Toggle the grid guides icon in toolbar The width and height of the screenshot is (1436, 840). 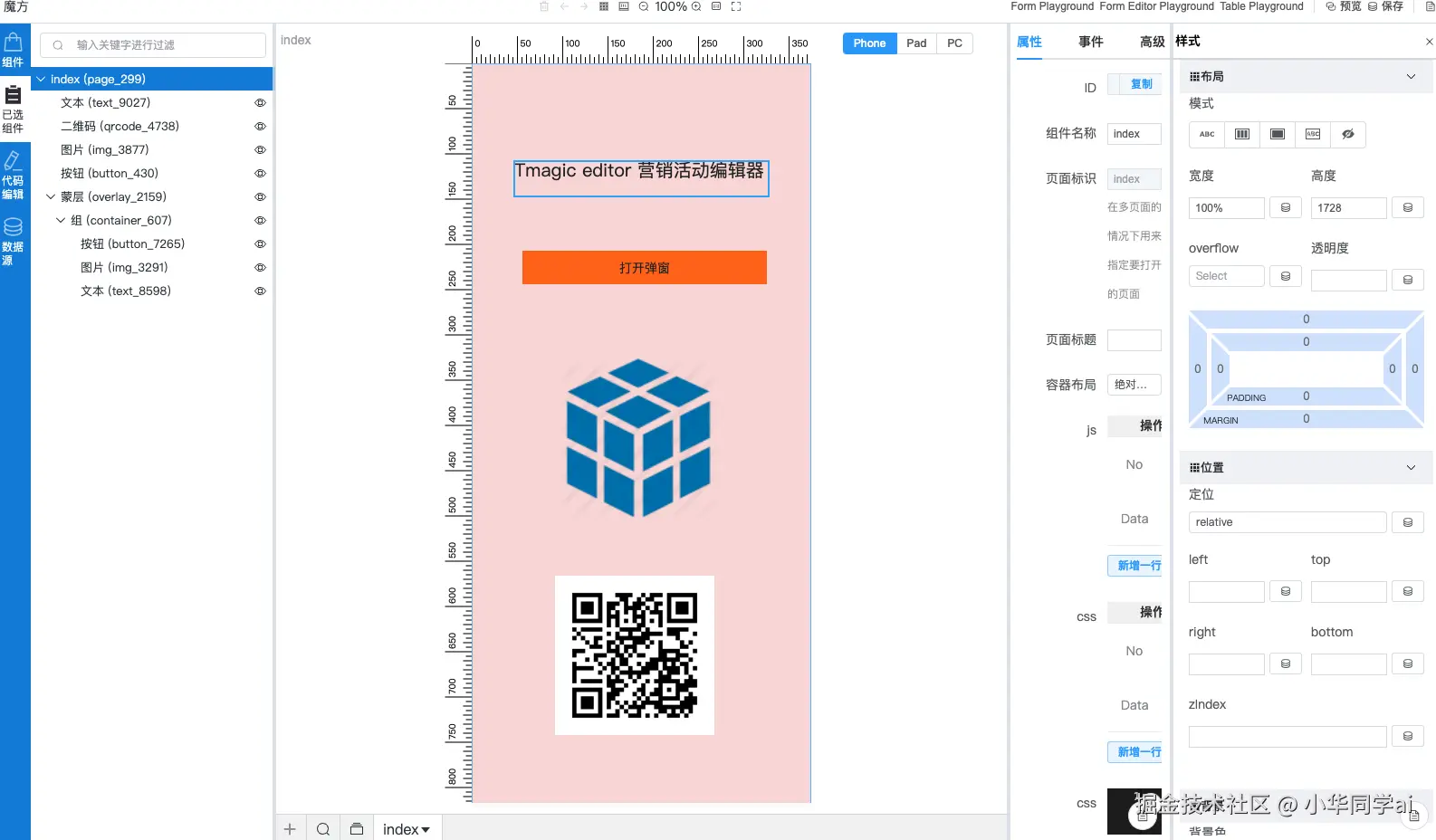[x=604, y=6]
